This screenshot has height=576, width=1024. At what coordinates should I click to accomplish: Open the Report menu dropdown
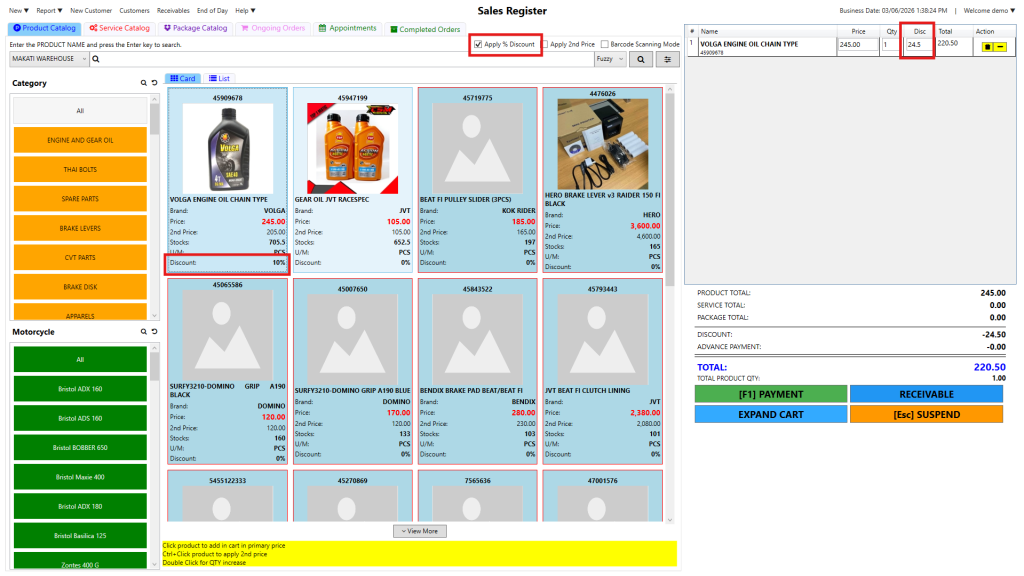[49, 10]
